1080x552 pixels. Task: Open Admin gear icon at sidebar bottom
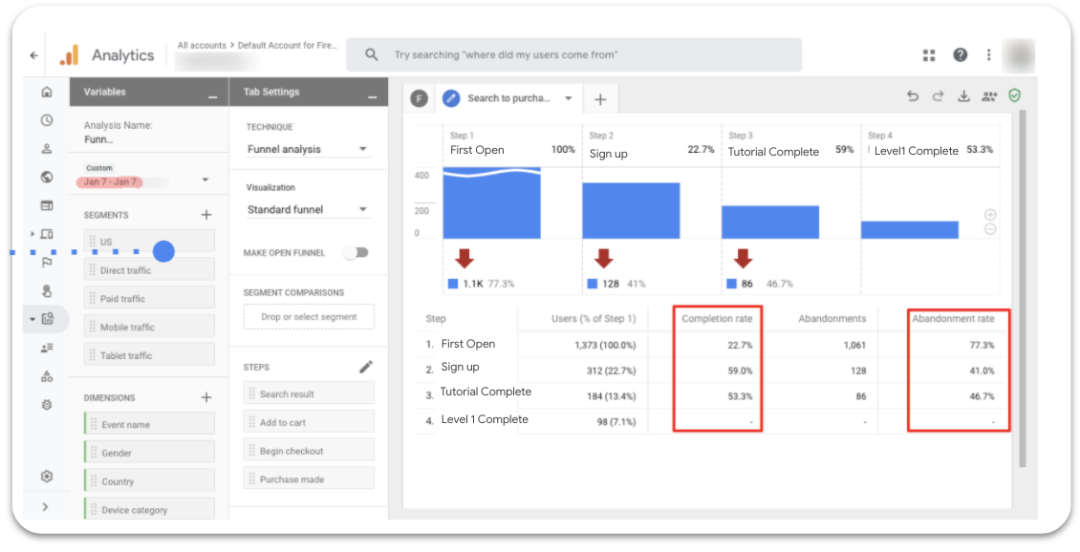[47, 476]
